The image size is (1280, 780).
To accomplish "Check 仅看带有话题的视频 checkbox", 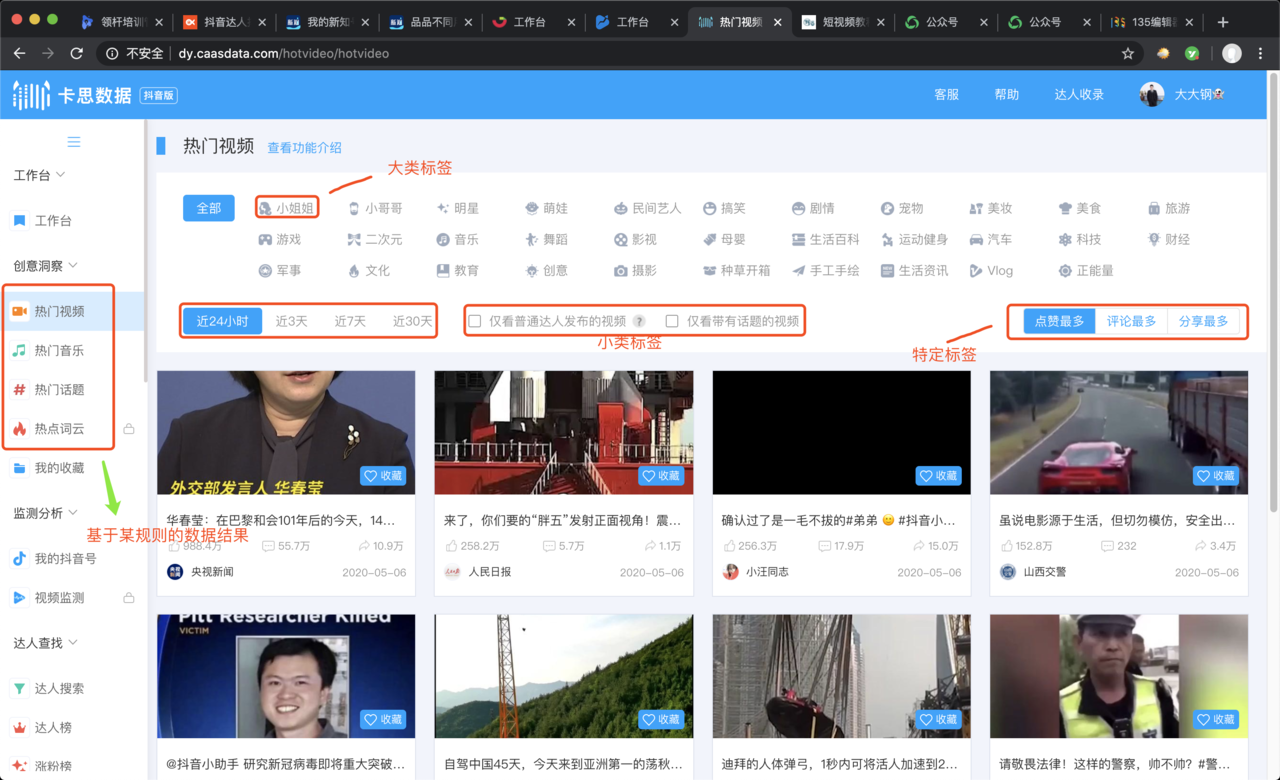I will click(672, 321).
